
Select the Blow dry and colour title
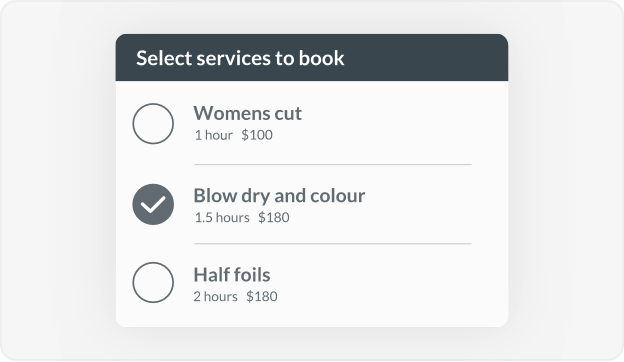[x=279, y=196]
